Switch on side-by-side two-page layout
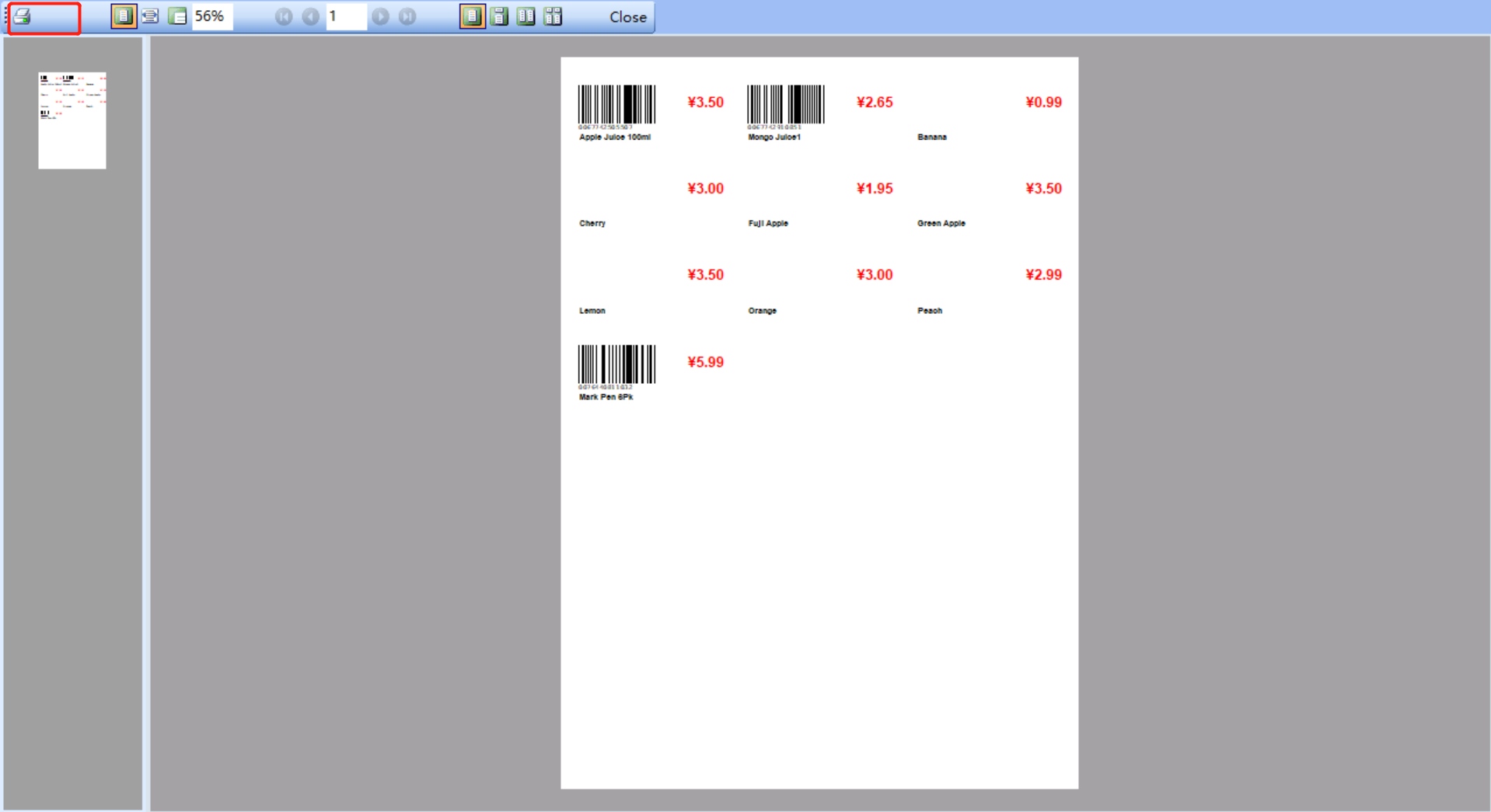 tap(526, 16)
